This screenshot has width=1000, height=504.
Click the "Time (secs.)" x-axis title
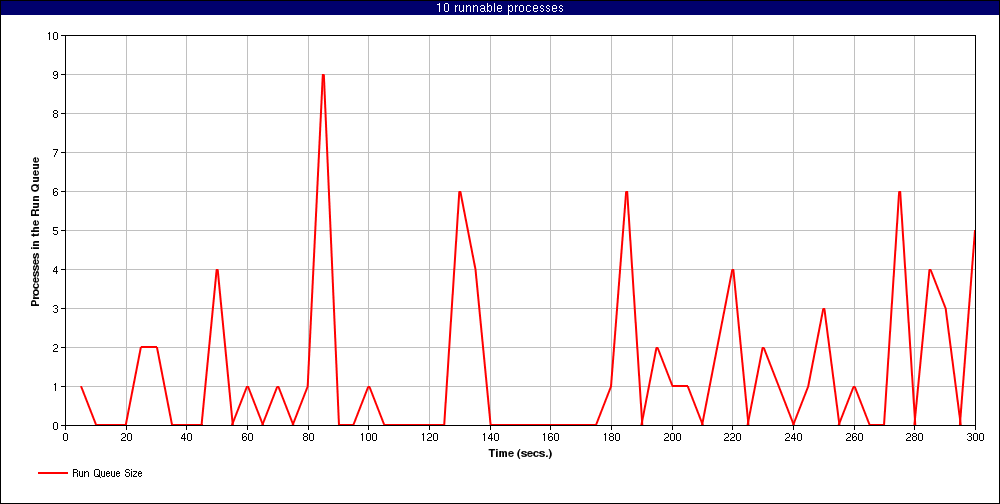pyautogui.click(x=520, y=454)
